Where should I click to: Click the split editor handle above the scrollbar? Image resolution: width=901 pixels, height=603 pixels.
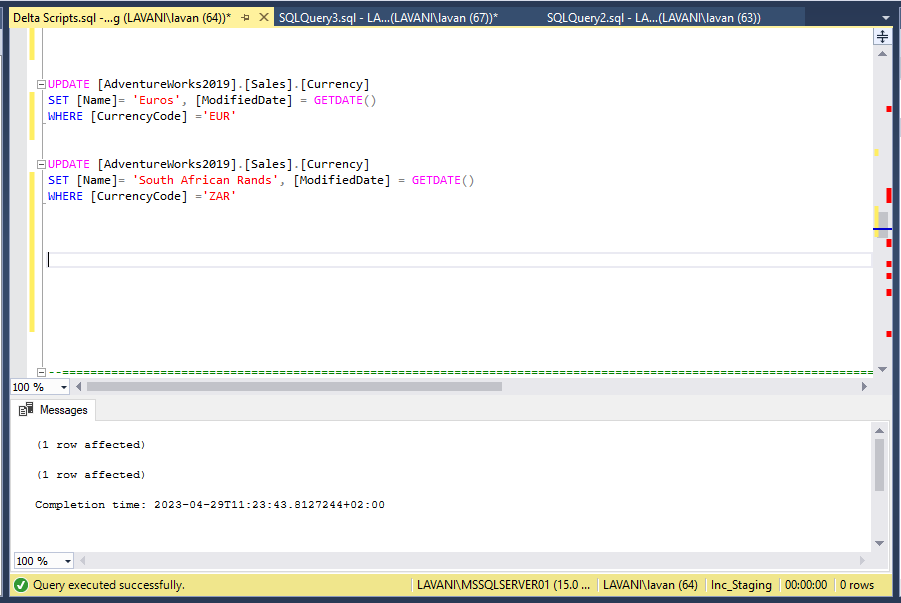(x=881, y=36)
